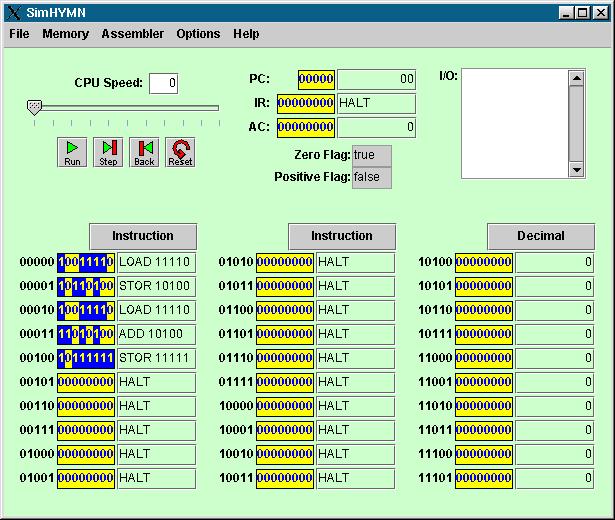Click the binary bits at address 00000
This screenshot has width=615, height=520.
86,262
